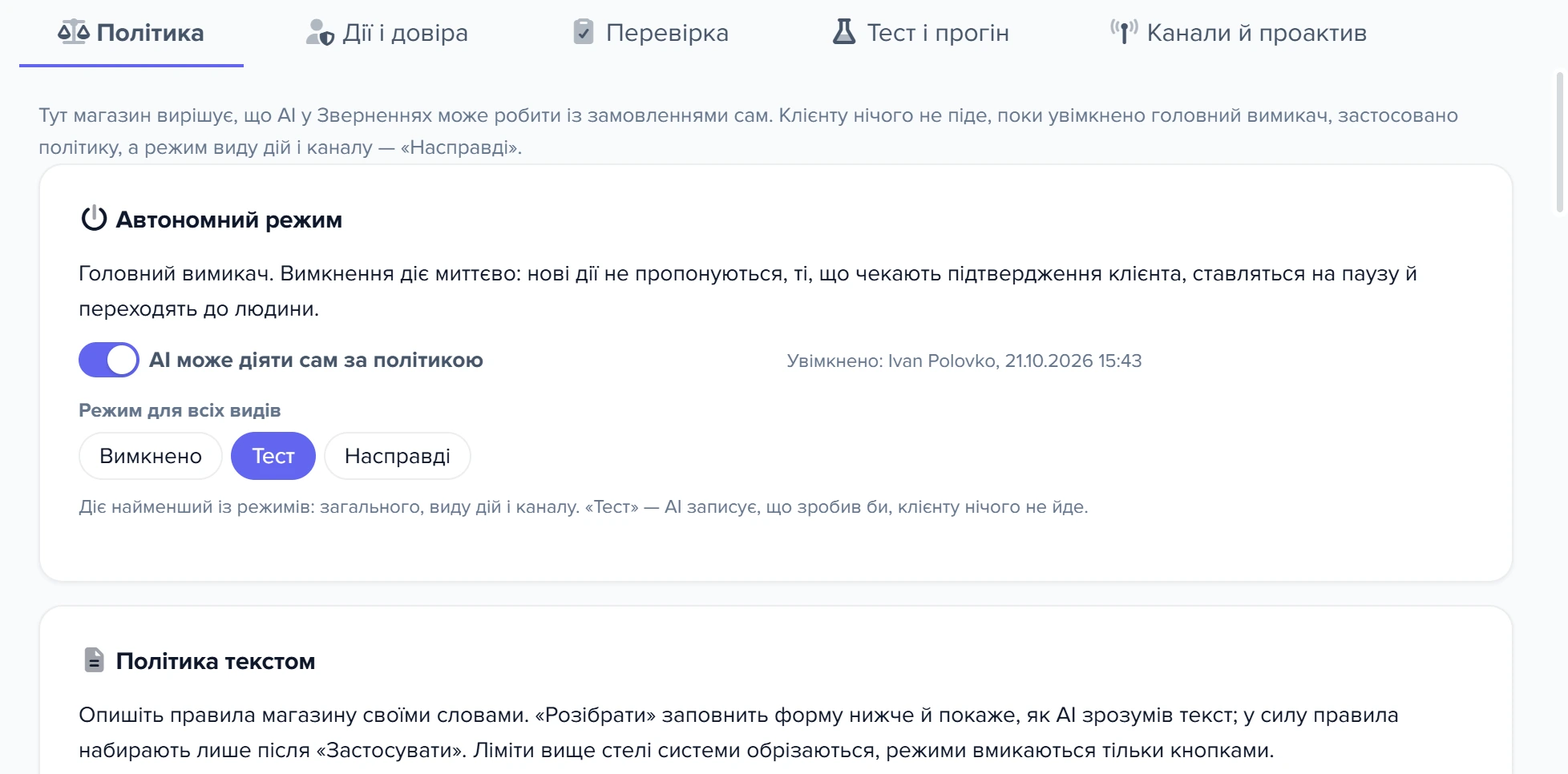Click the broadcast tower icon on Канали
1568x774 pixels.
(x=1124, y=32)
